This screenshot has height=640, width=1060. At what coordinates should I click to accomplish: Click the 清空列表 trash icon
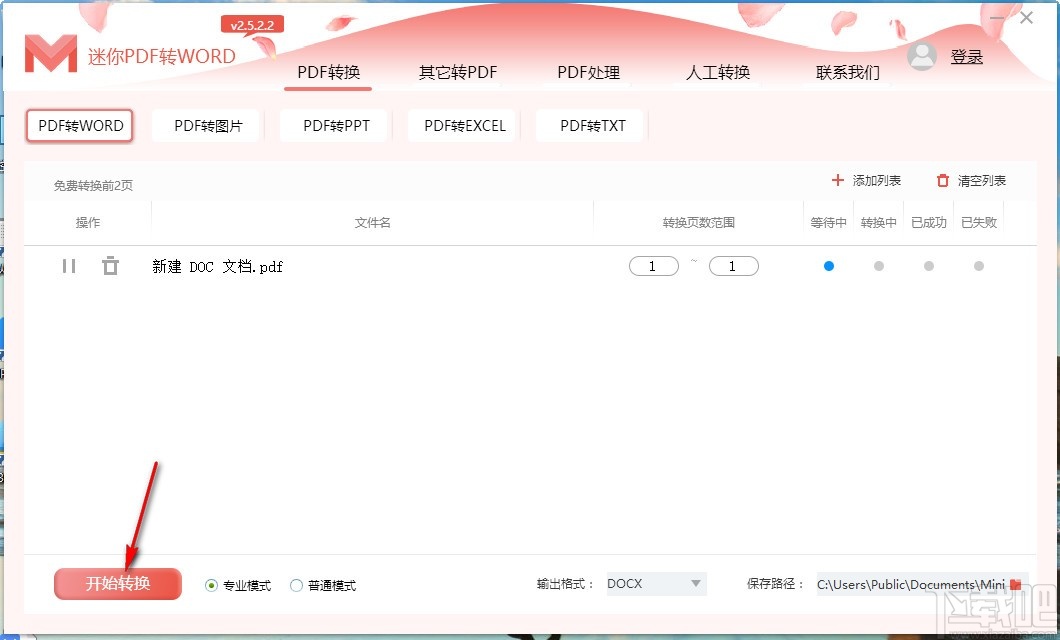click(941, 180)
